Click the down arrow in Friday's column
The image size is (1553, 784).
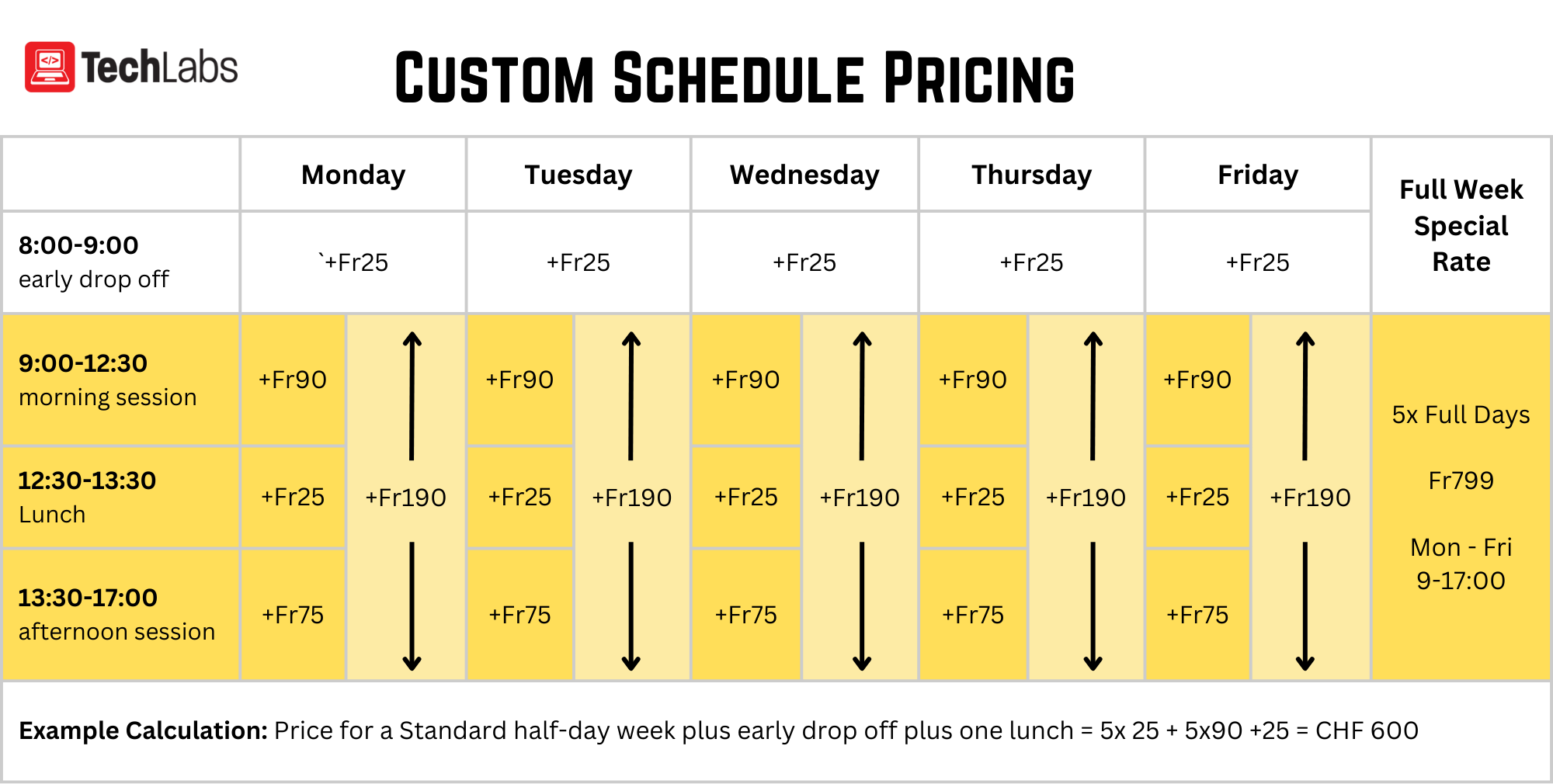[x=1305, y=605]
